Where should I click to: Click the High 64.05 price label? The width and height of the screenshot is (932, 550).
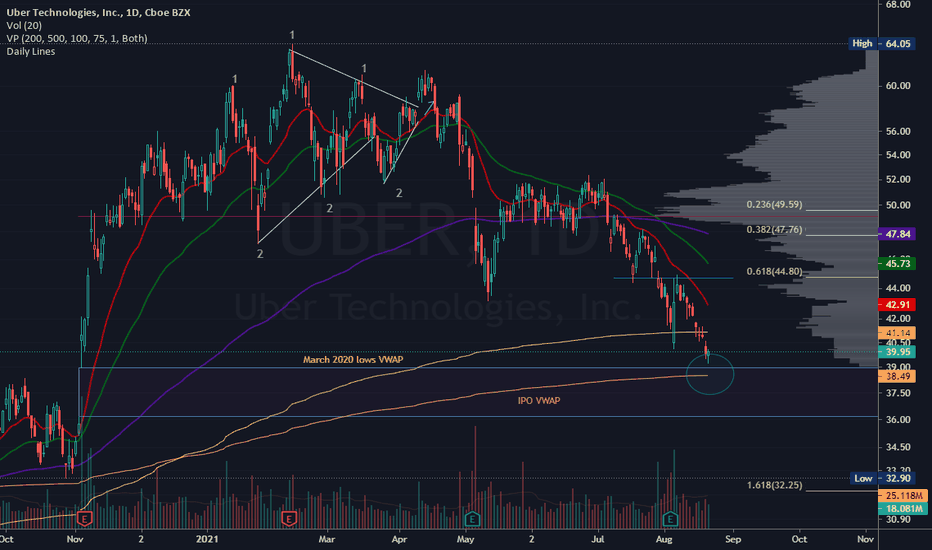(x=881, y=43)
